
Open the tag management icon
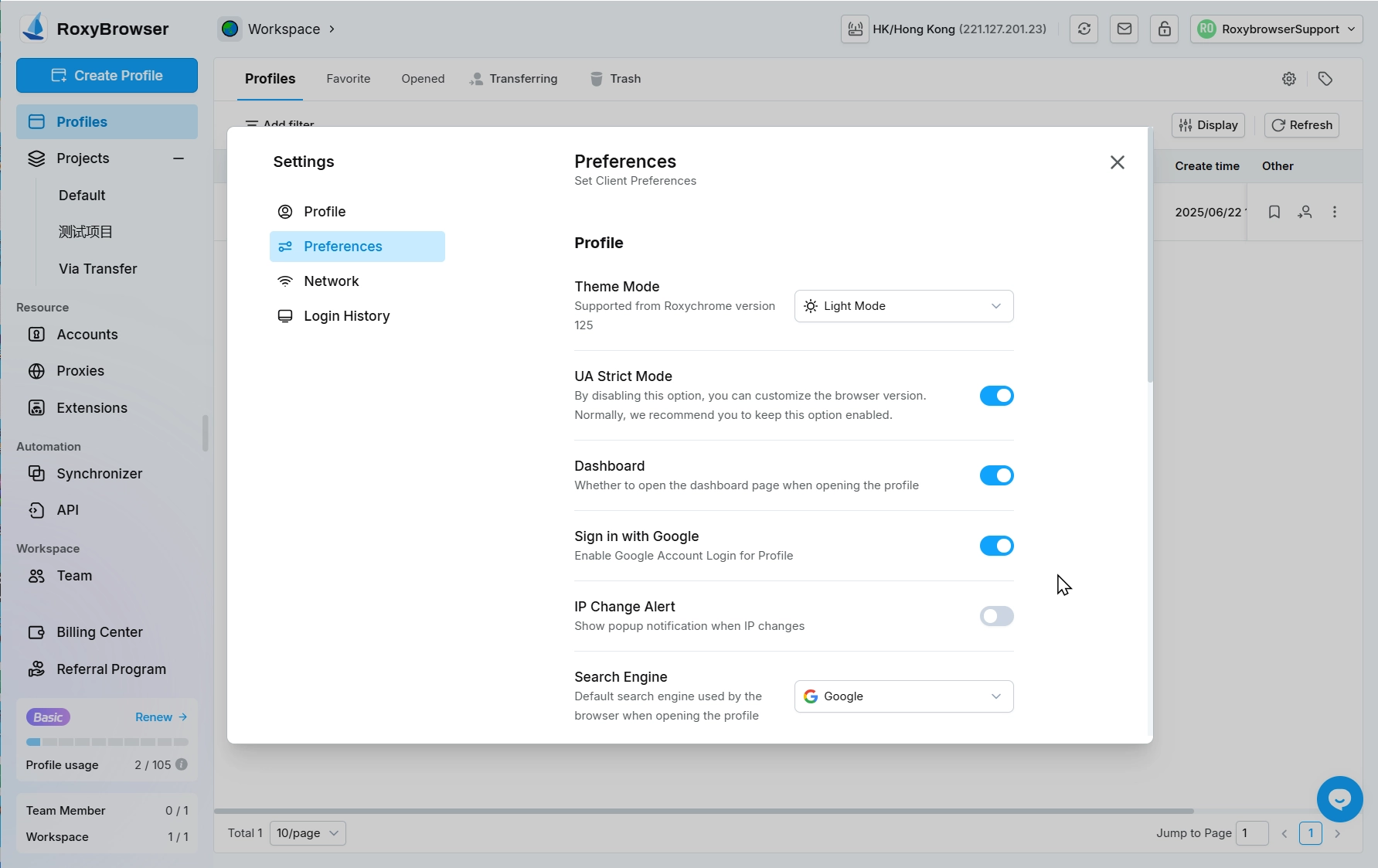(1325, 79)
